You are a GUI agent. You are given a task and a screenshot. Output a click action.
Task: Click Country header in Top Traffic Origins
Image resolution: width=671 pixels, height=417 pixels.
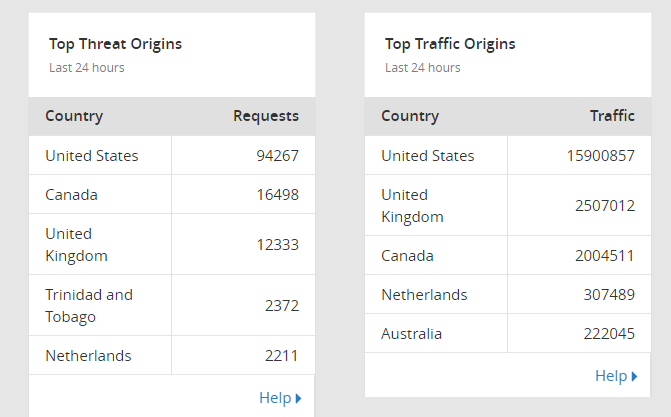click(x=410, y=116)
